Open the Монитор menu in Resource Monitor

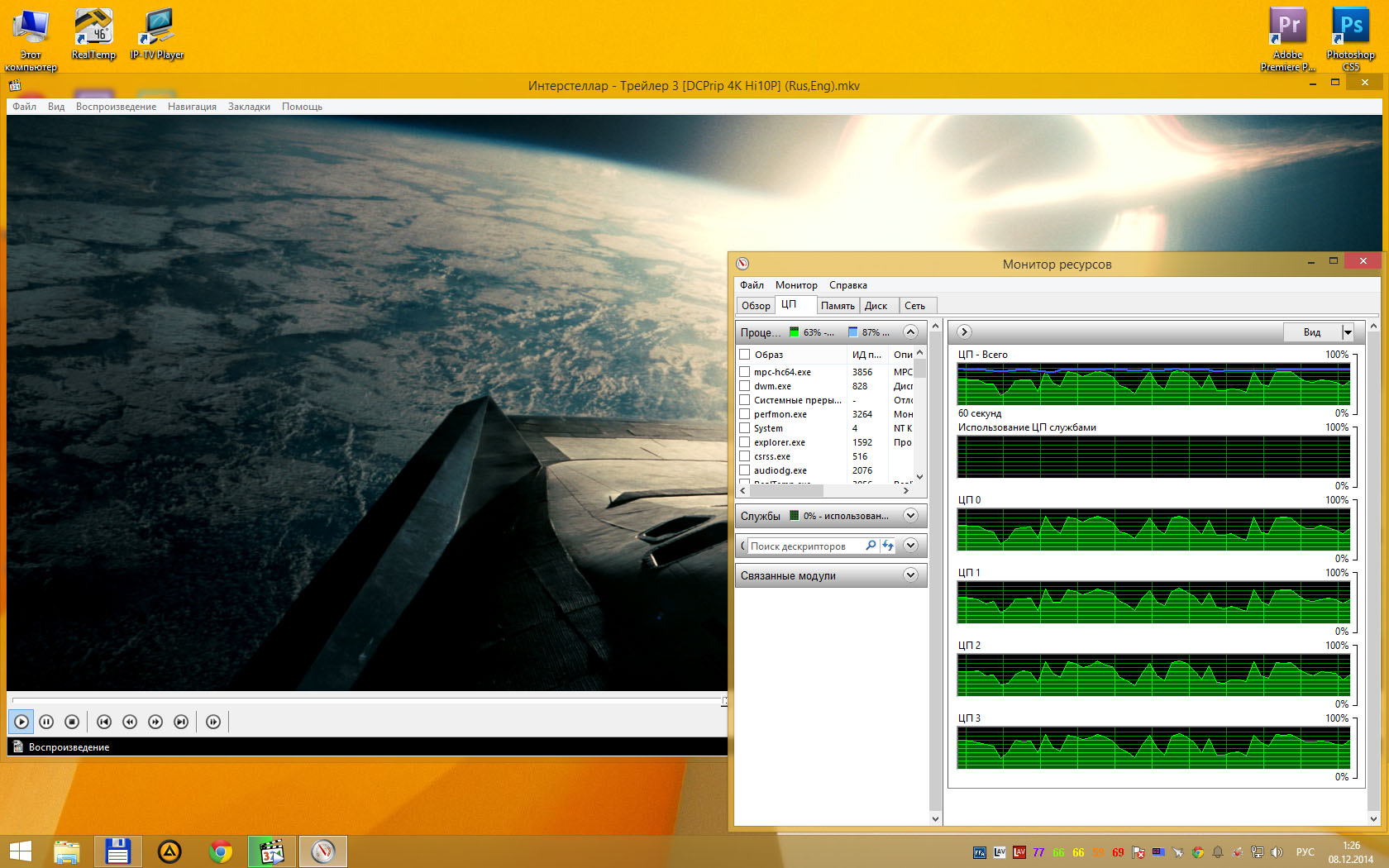[x=796, y=285]
